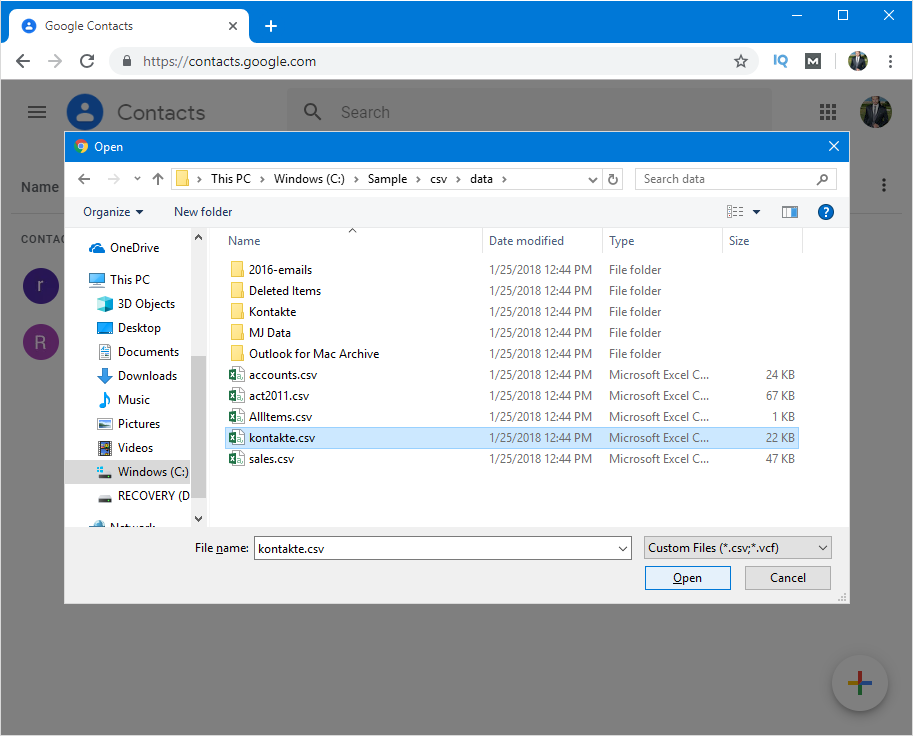Select the Kontakte folder
This screenshot has width=913, height=736.
click(512, 312)
